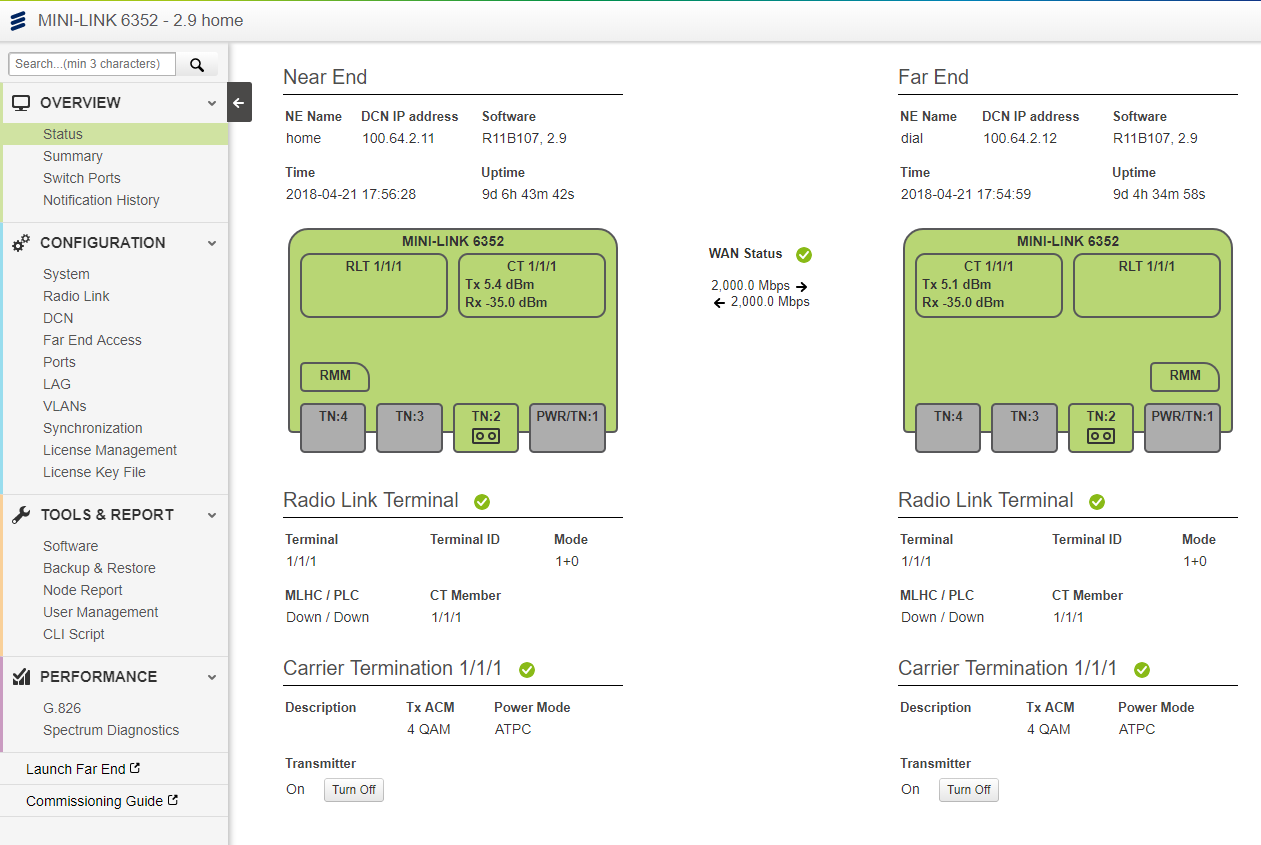1261x845 pixels.
Task: Click the WAN Status green check icon
Action: pyautogui.click(x=804, y=255)
